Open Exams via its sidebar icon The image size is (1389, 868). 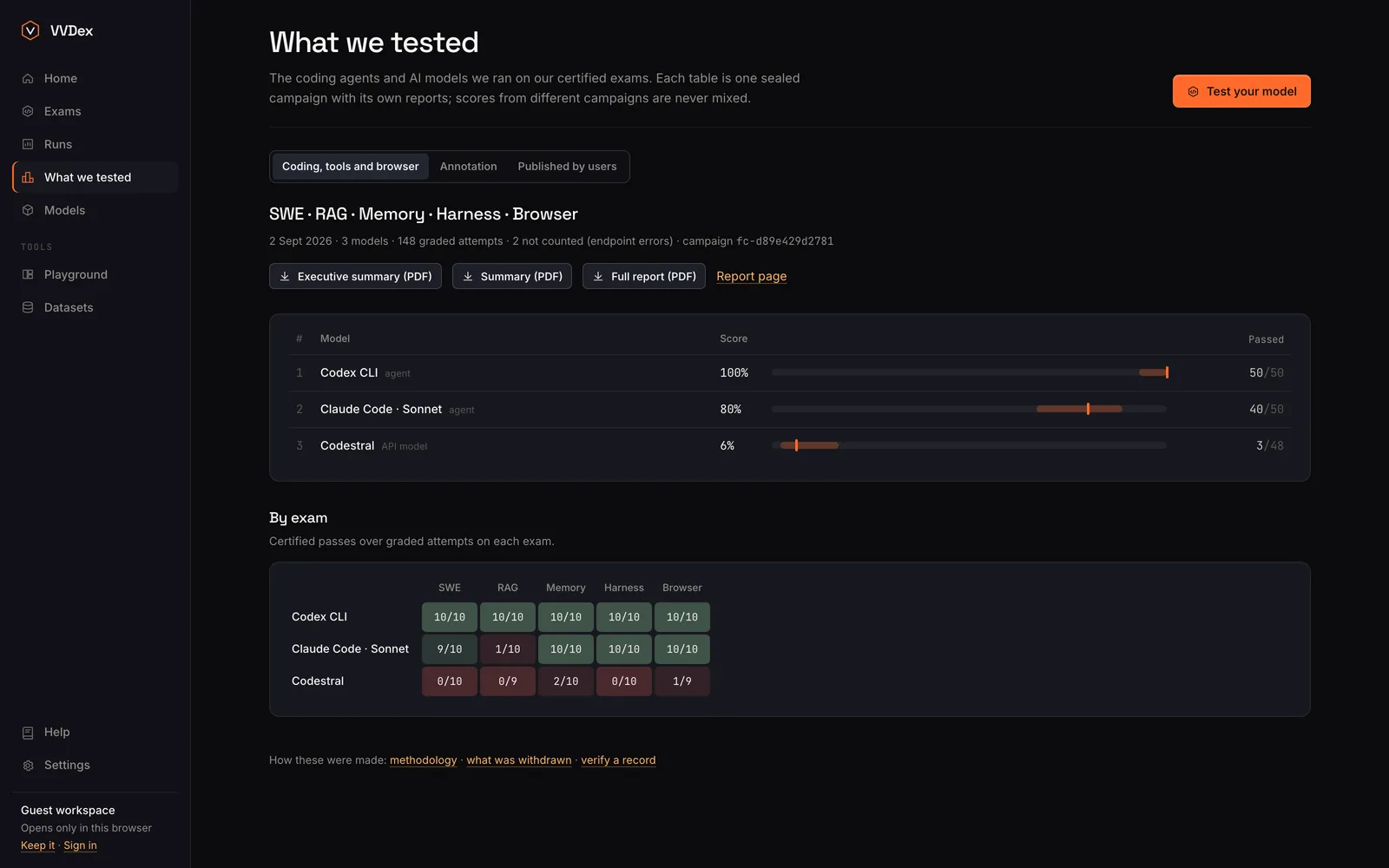point(28,111)
